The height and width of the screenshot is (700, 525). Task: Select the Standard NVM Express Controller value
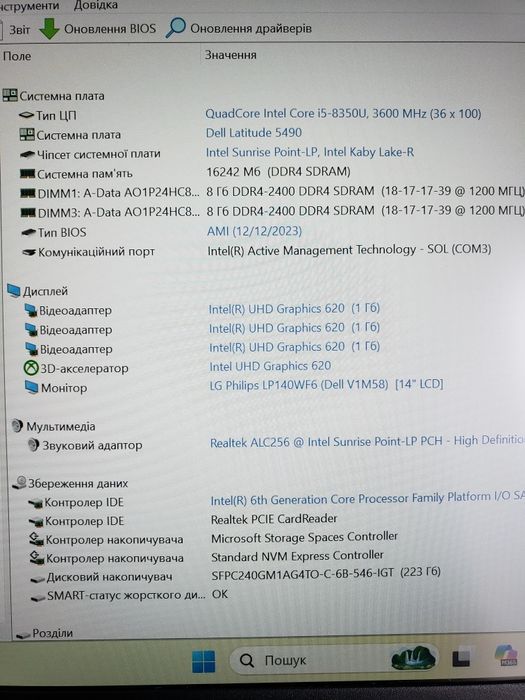point(297,556)
